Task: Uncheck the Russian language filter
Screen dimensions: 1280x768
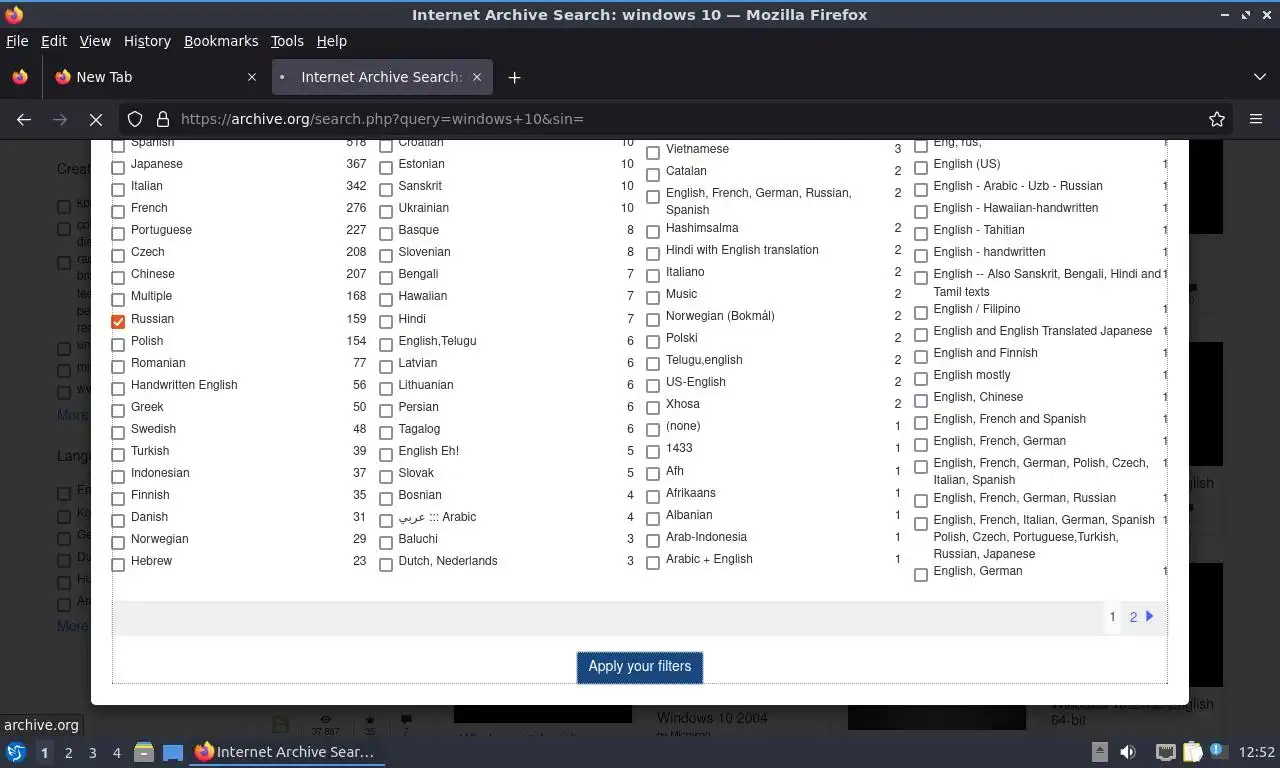Action: [x=118, y=321]
